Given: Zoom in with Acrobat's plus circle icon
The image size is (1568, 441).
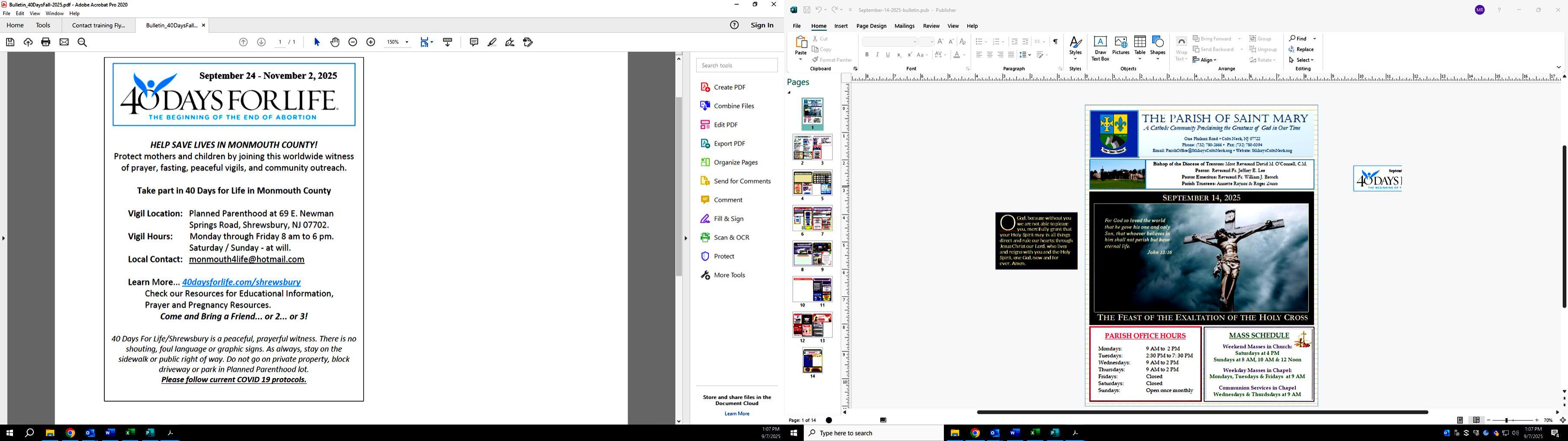Looking at the screenshot, I should (x=371, y=42).
